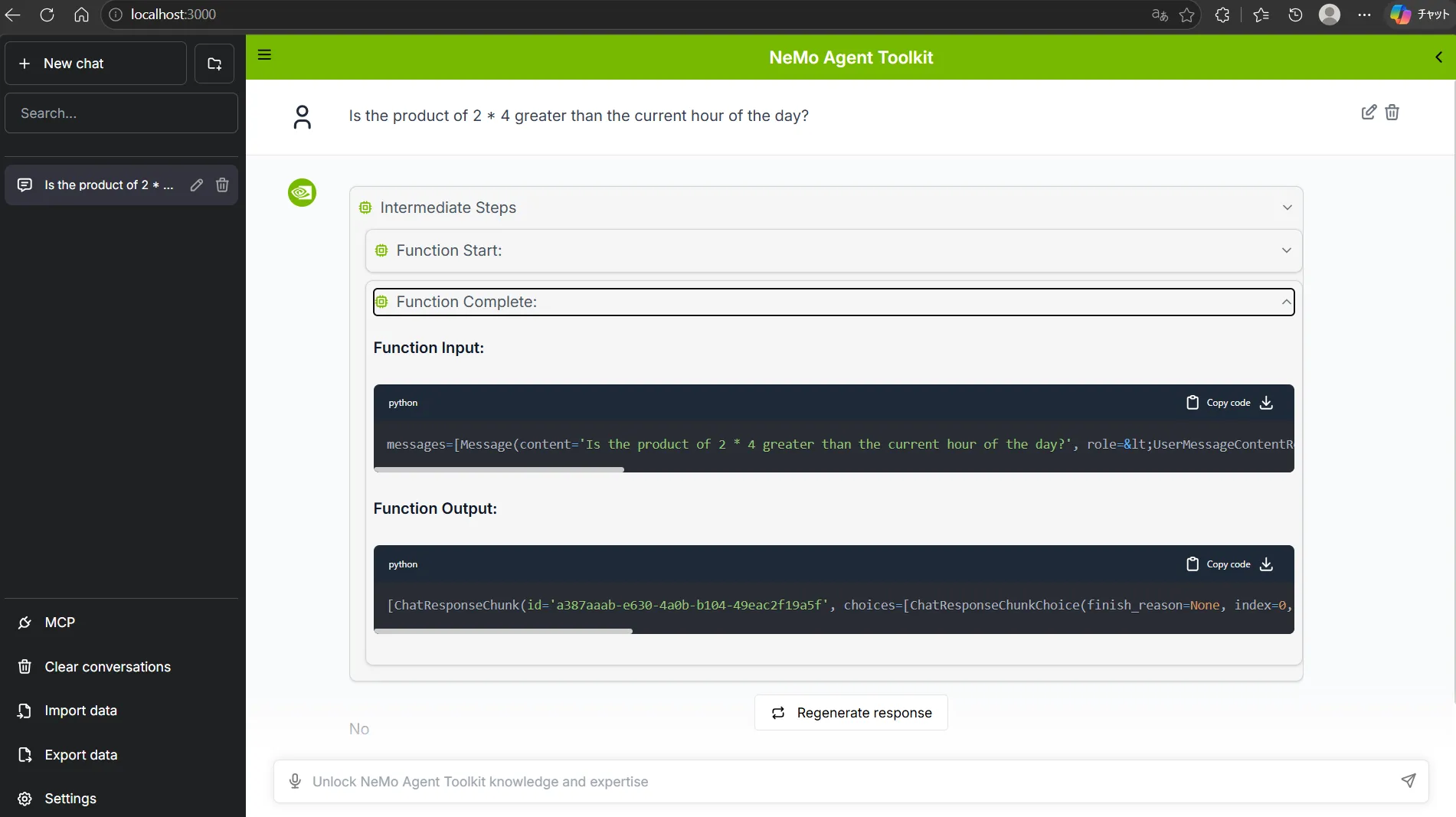Delete the user message trash icon
The width and height of the screenshot is (1456, 817).
[x=1392, y=113]
